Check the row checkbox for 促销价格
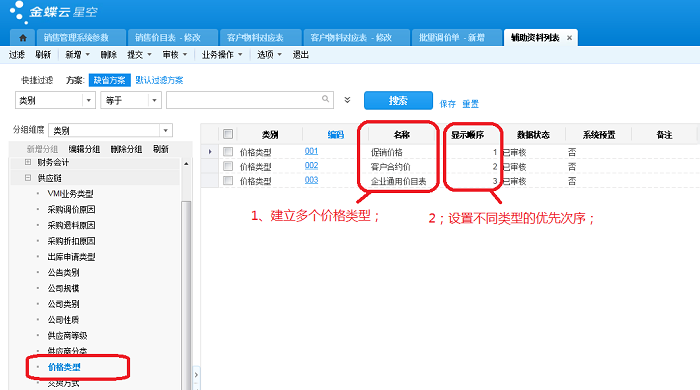 (228, 152)
